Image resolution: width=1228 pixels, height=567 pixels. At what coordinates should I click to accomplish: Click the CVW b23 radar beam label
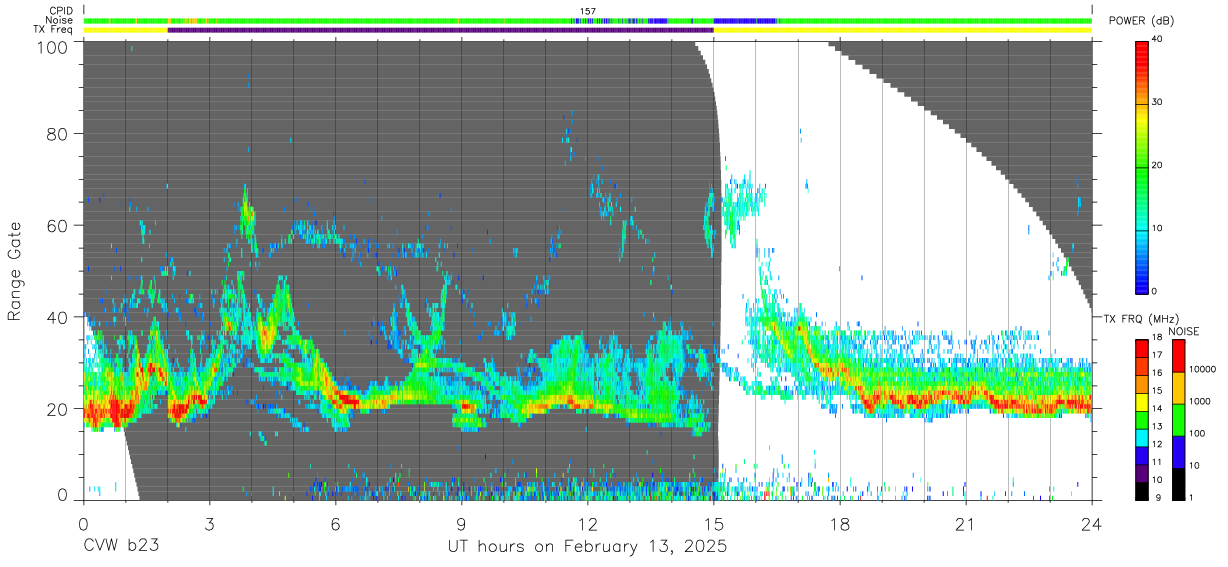[x=120, y=547]
